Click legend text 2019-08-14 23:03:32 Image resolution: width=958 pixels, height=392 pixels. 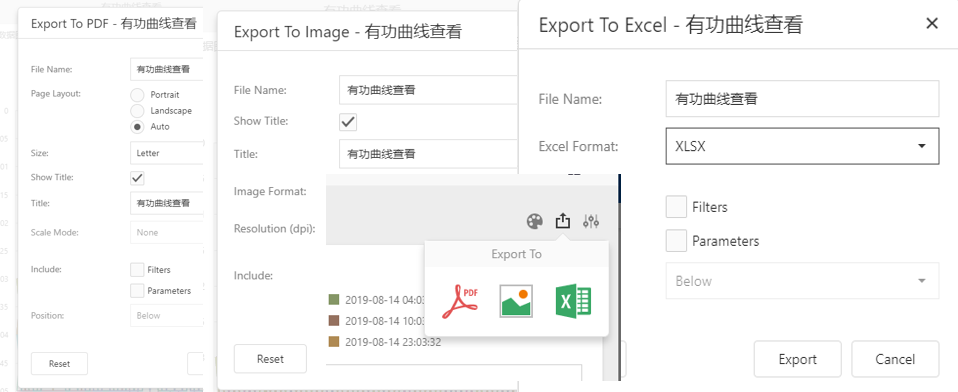coord(393,342)
